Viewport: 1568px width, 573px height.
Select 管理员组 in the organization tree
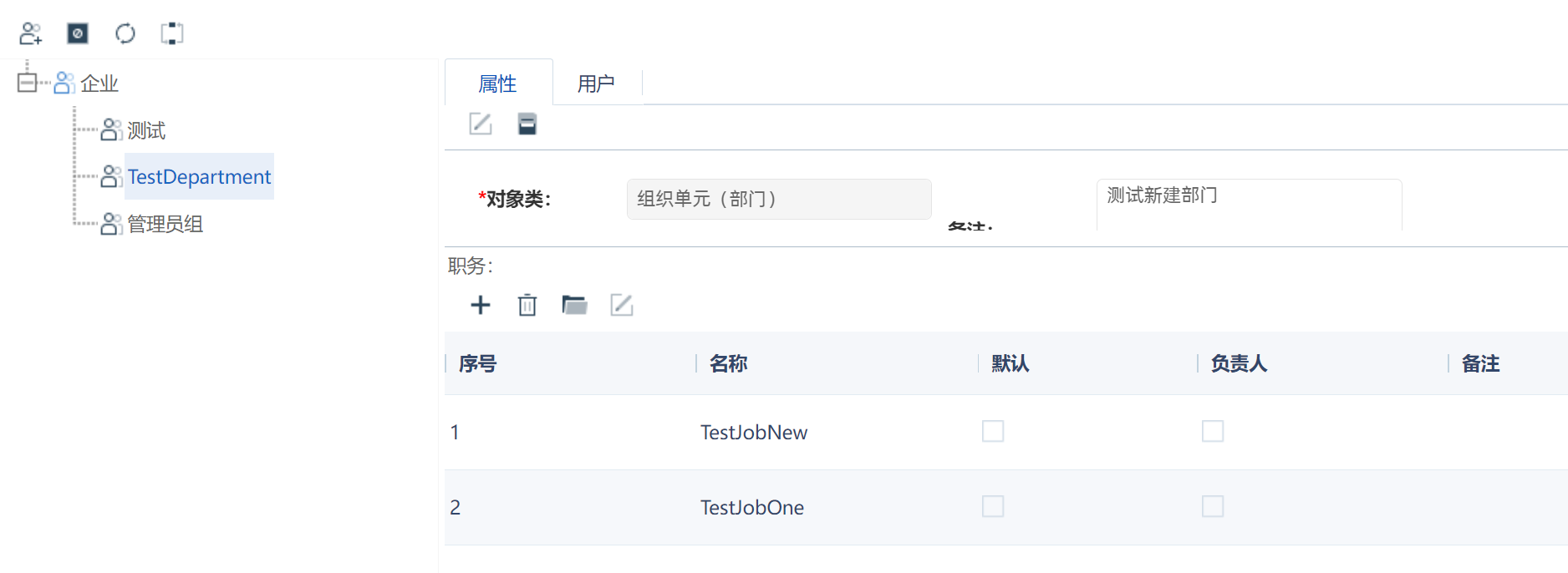tap(165, 224)
